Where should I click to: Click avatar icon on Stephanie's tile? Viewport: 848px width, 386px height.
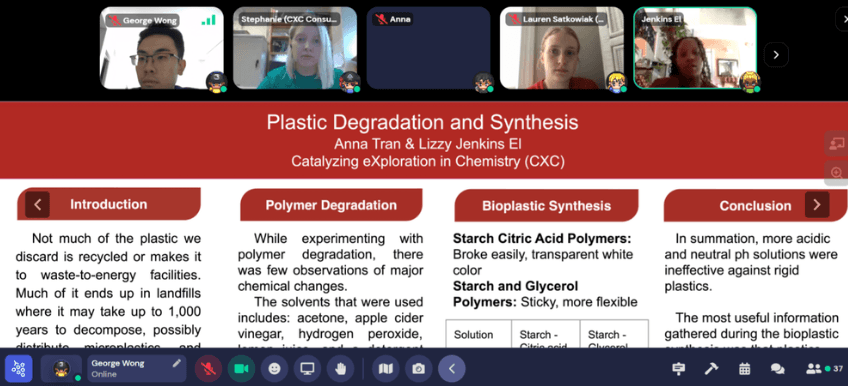tap(349, 82)
